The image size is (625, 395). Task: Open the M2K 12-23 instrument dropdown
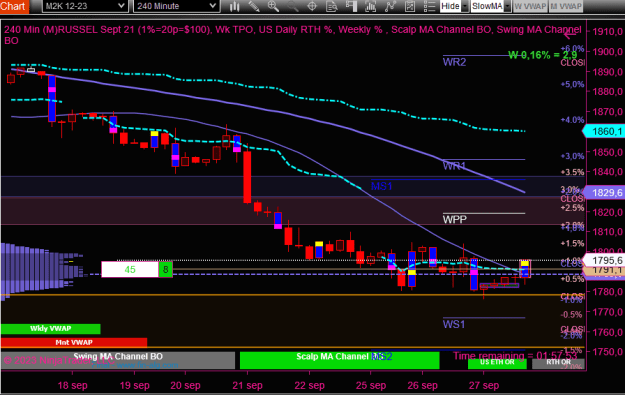[85, 6]
